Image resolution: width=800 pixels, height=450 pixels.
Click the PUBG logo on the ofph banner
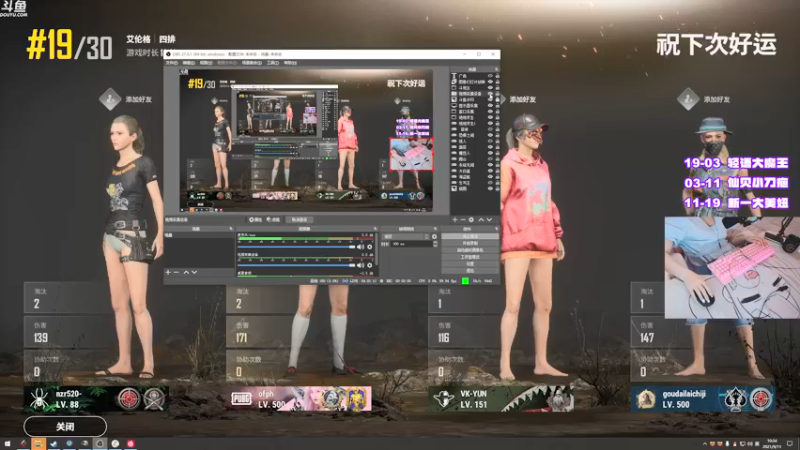(241, 399)
